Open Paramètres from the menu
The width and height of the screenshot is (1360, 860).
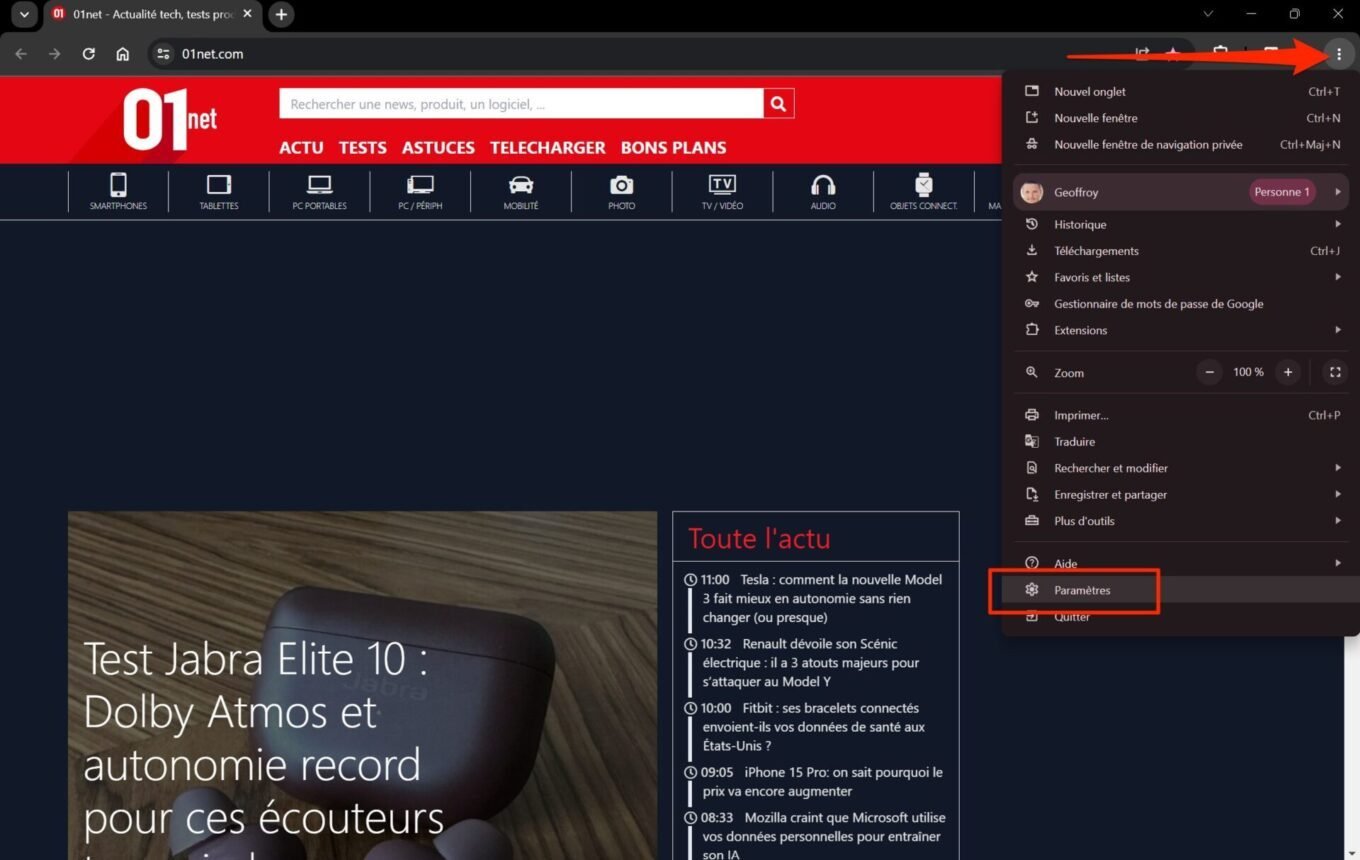click(1181, 590)
